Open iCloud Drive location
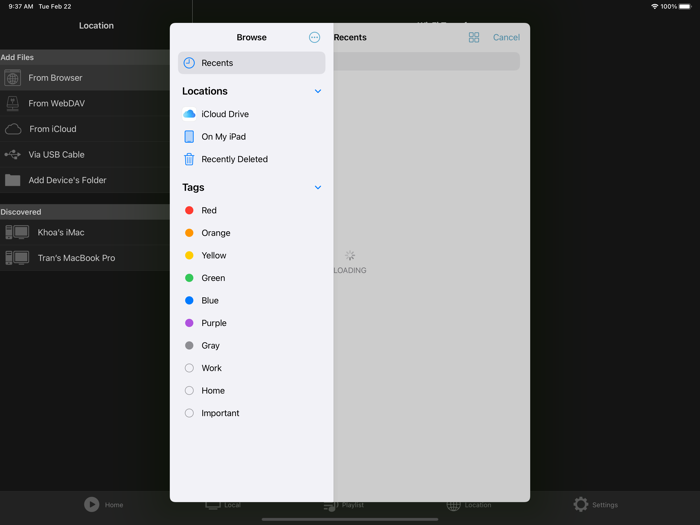700x525 pixels. pyautogui.click(x=251, y=114)
